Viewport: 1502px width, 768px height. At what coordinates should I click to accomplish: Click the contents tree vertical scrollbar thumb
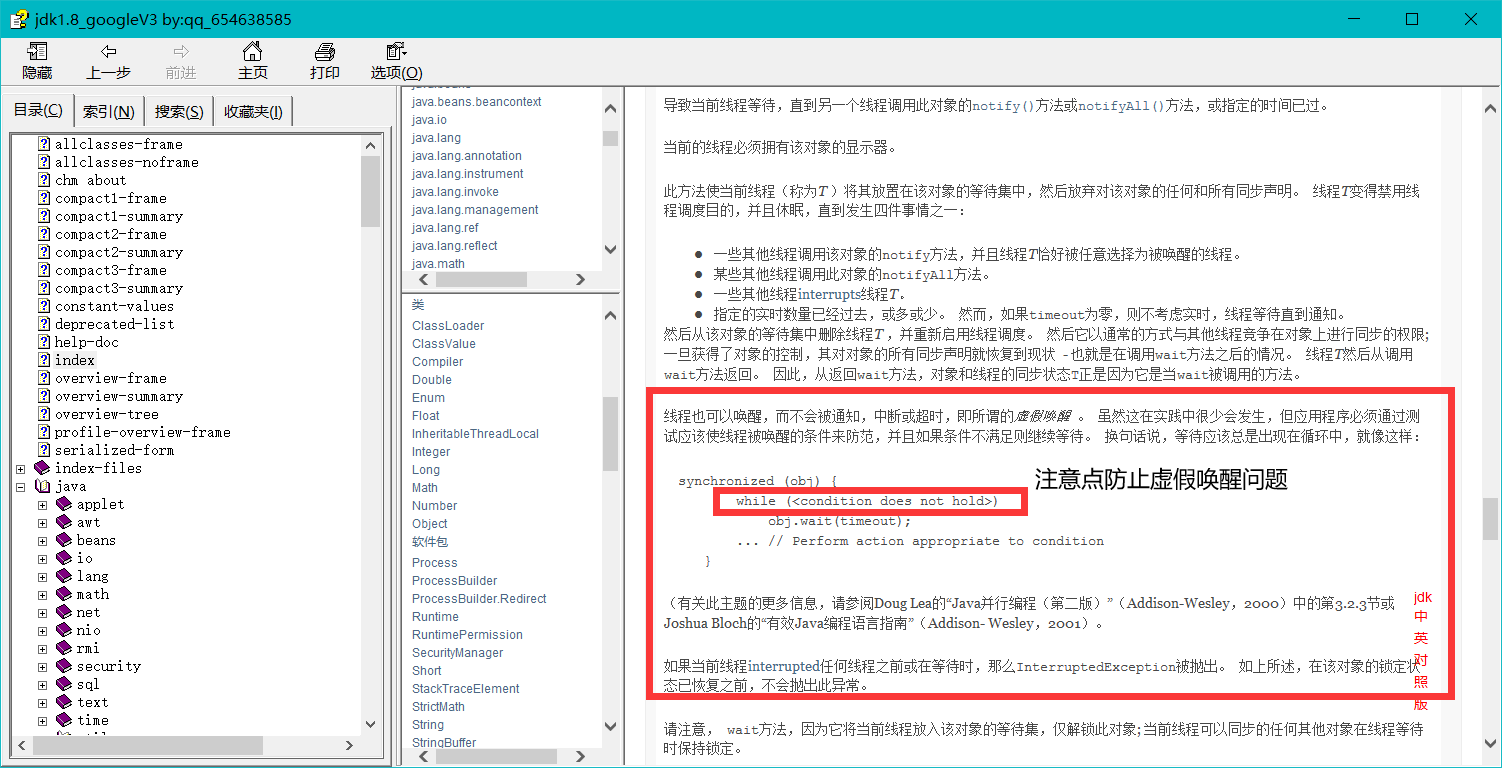(x=370, y=191)
